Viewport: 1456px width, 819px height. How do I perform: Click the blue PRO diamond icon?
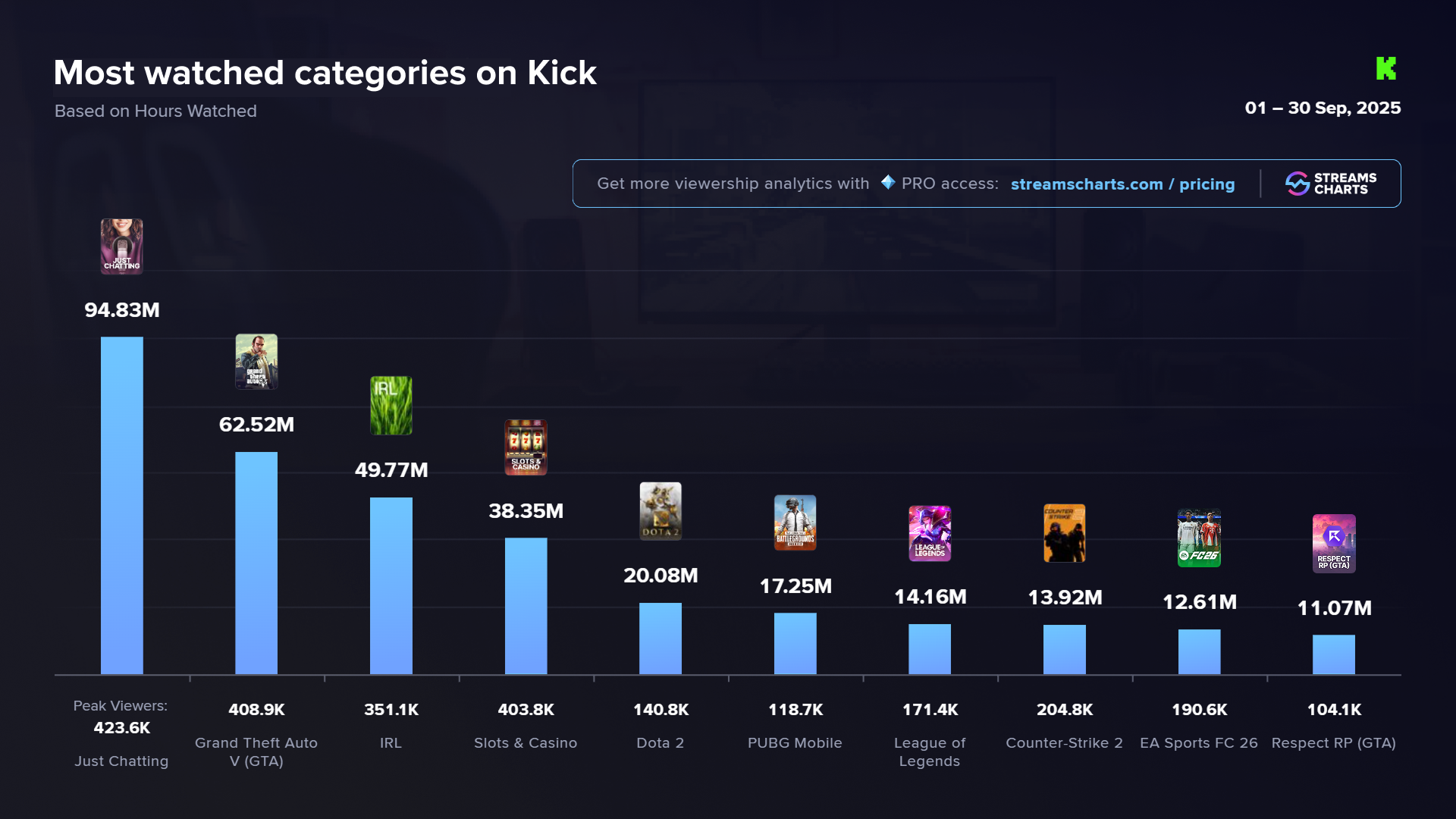pos(888,182)
